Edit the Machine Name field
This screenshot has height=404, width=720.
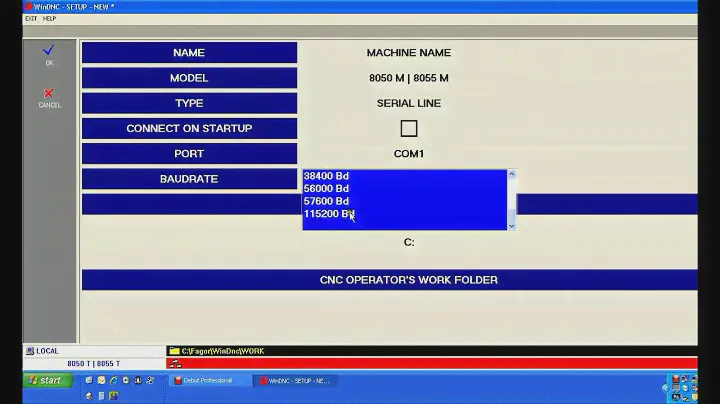tap(408, 53)
